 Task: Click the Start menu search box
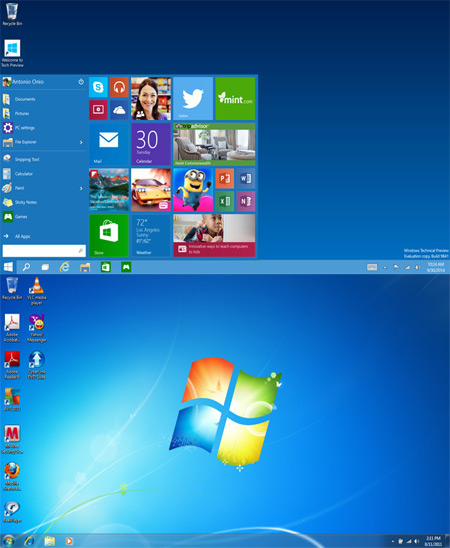coord(44,251)
